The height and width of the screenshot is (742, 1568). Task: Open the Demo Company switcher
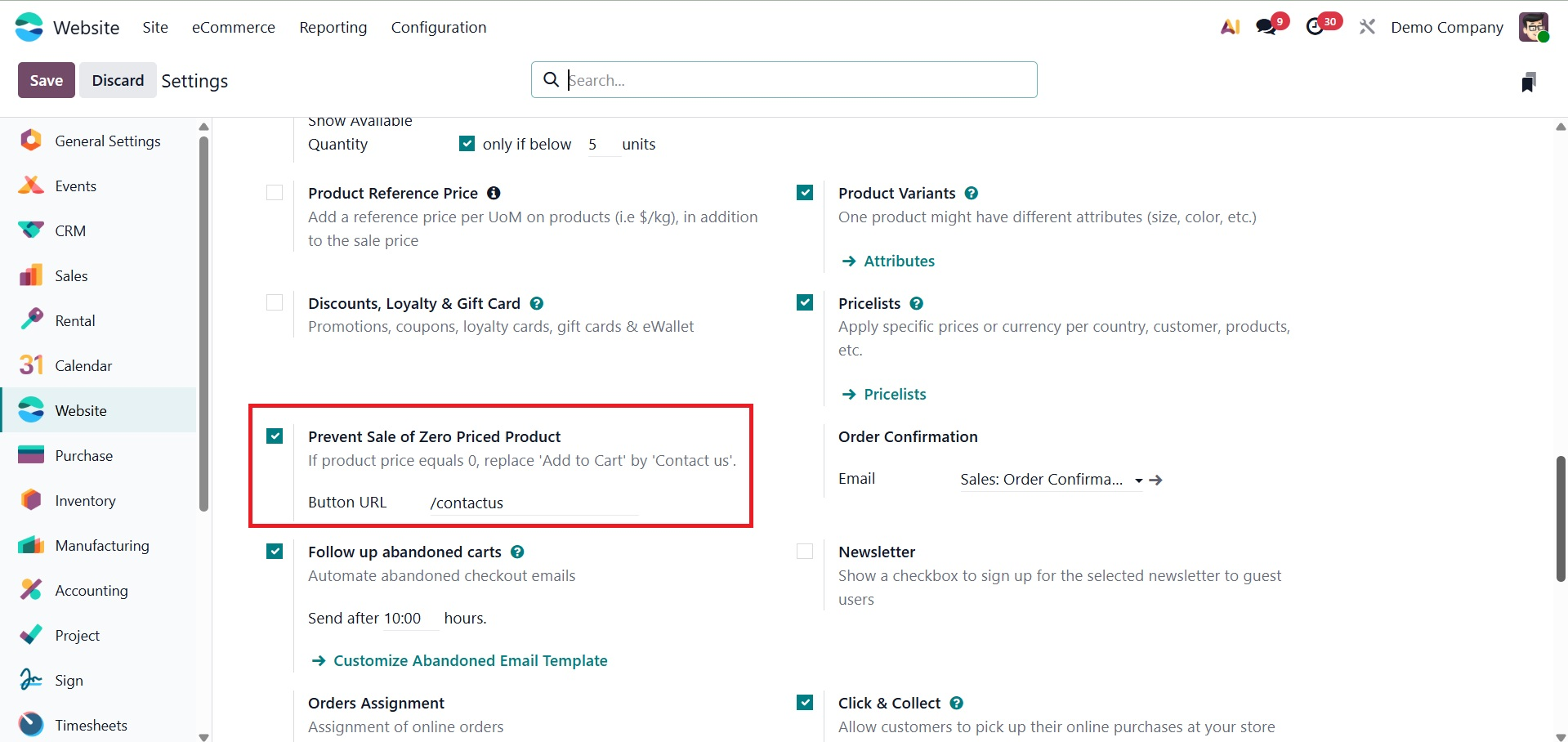[1446, 27]
